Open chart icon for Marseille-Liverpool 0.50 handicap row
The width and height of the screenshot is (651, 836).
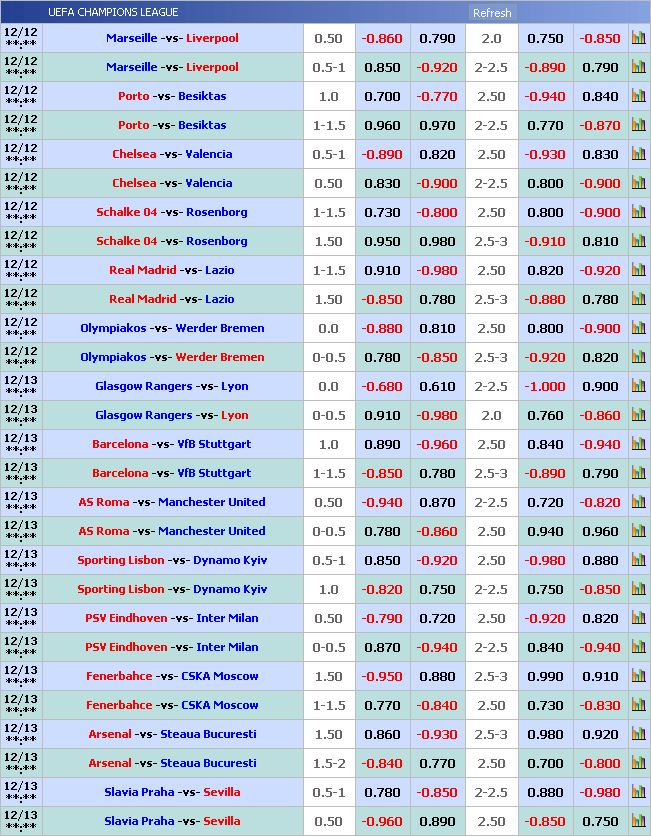(x=638, y=39)
